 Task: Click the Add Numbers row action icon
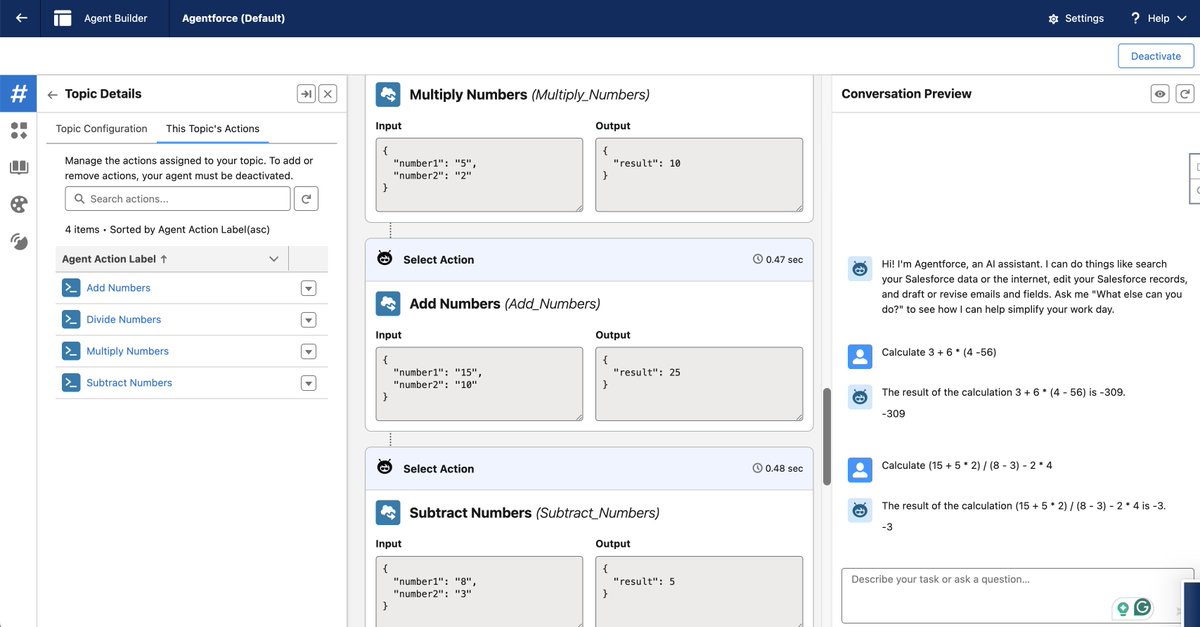coord(70,288)
